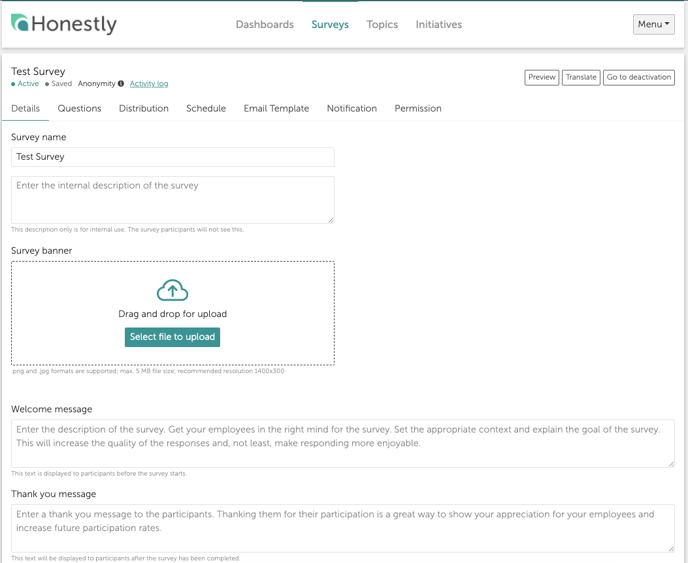The width and height of the screenshot is (688, 563).
Task: Click Select file to upload button
Action: pyautogui.click(x=172, y=337)
